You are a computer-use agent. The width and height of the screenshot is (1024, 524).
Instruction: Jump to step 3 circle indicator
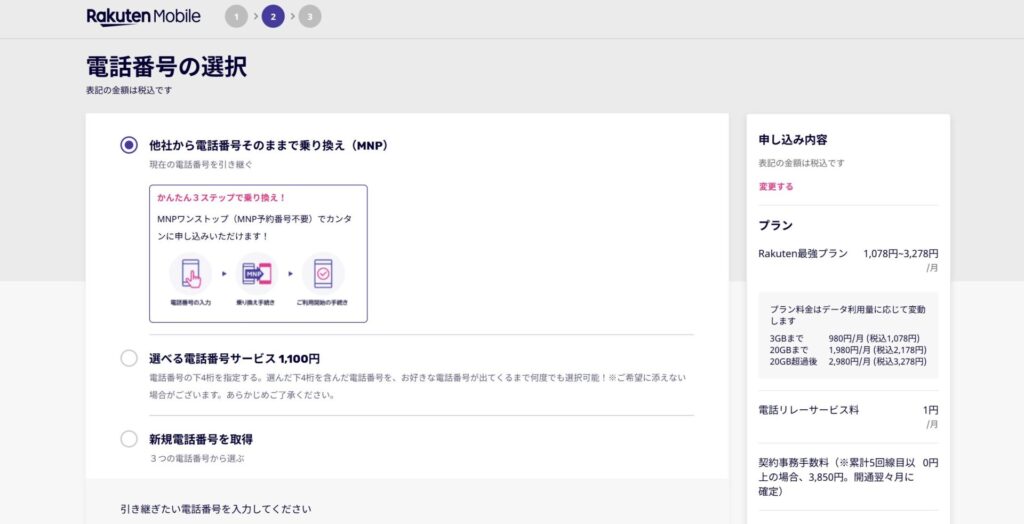[310, 16]
